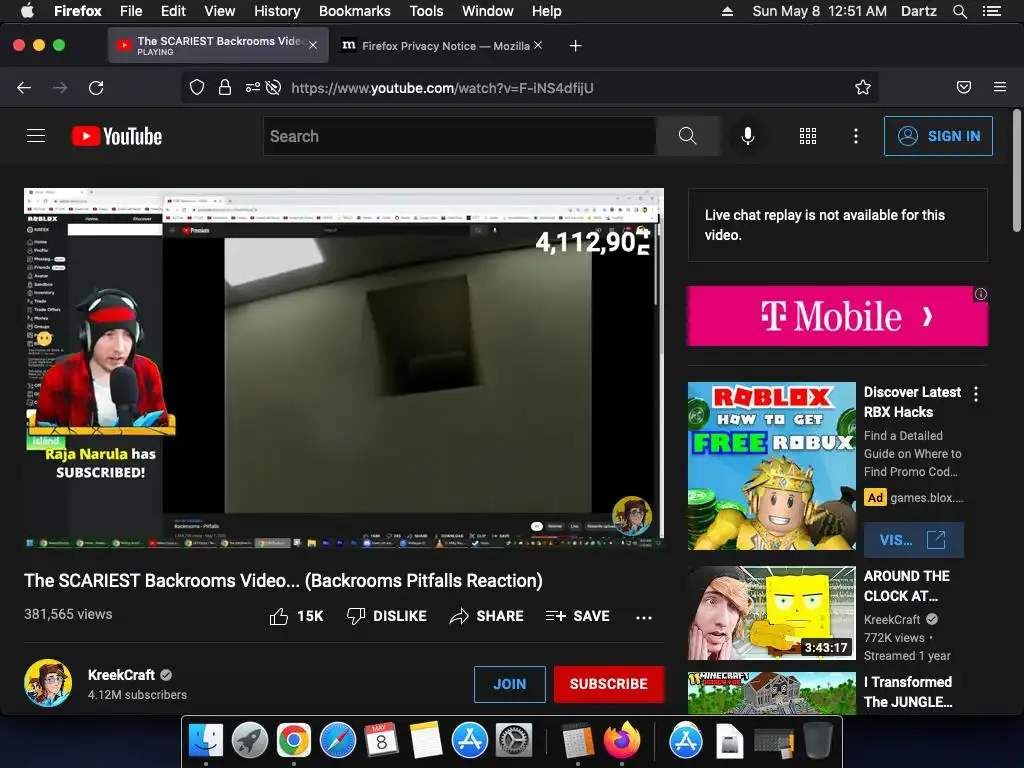Select The SCARIEST Backrooms Video tab
The height and width of the screenshot is (768, 1024).
pos(218,46)
